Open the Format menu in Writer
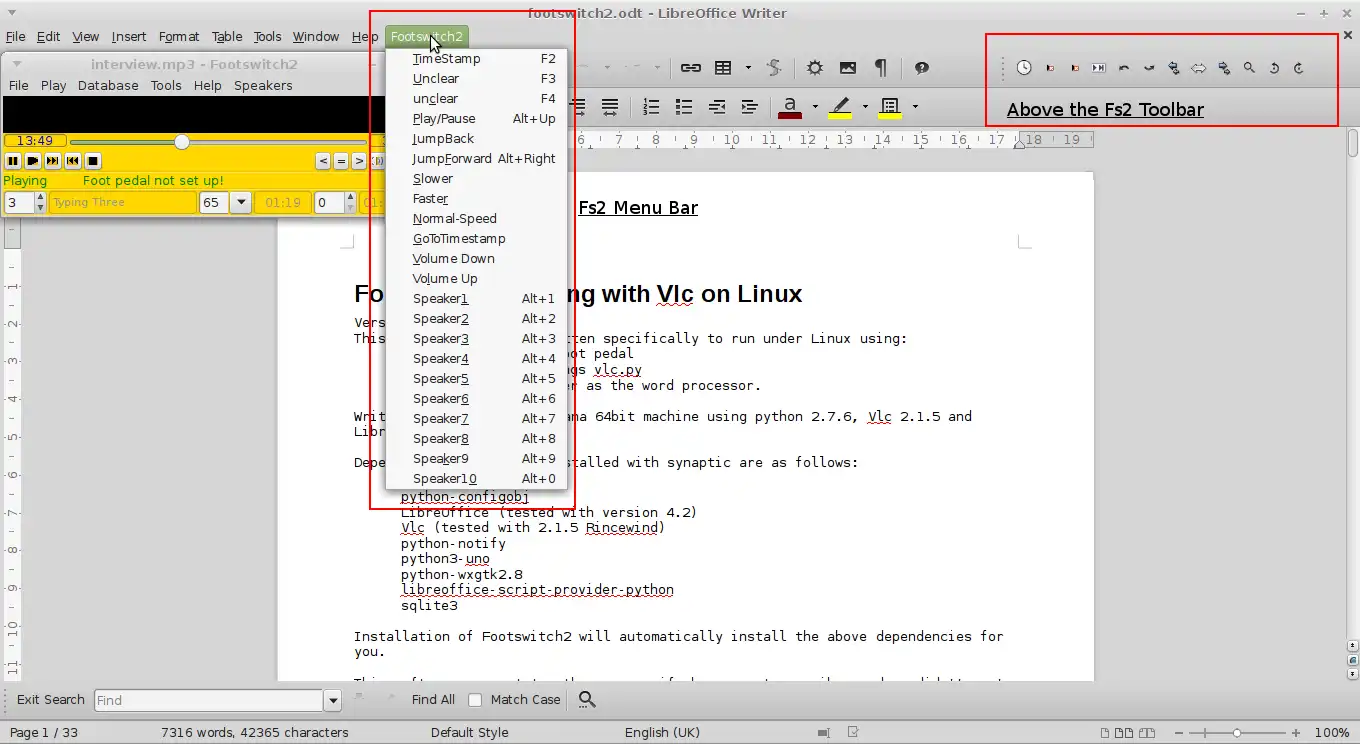 point(179,37)
